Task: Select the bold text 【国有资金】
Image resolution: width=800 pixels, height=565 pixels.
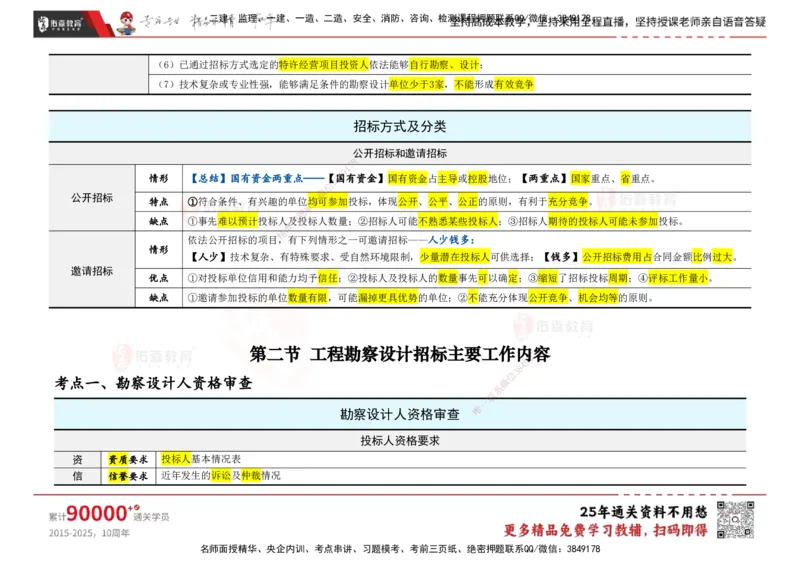Action: point(355,178)
